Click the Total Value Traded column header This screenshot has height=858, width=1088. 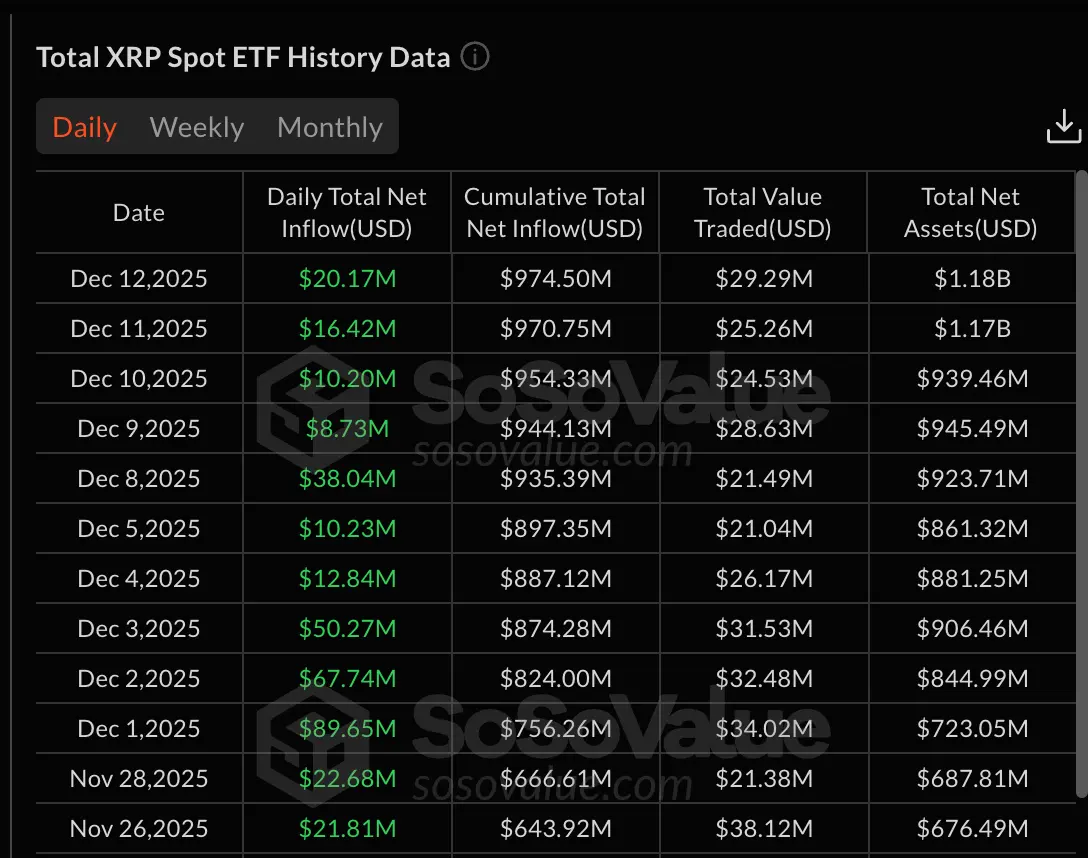point(763,212)
